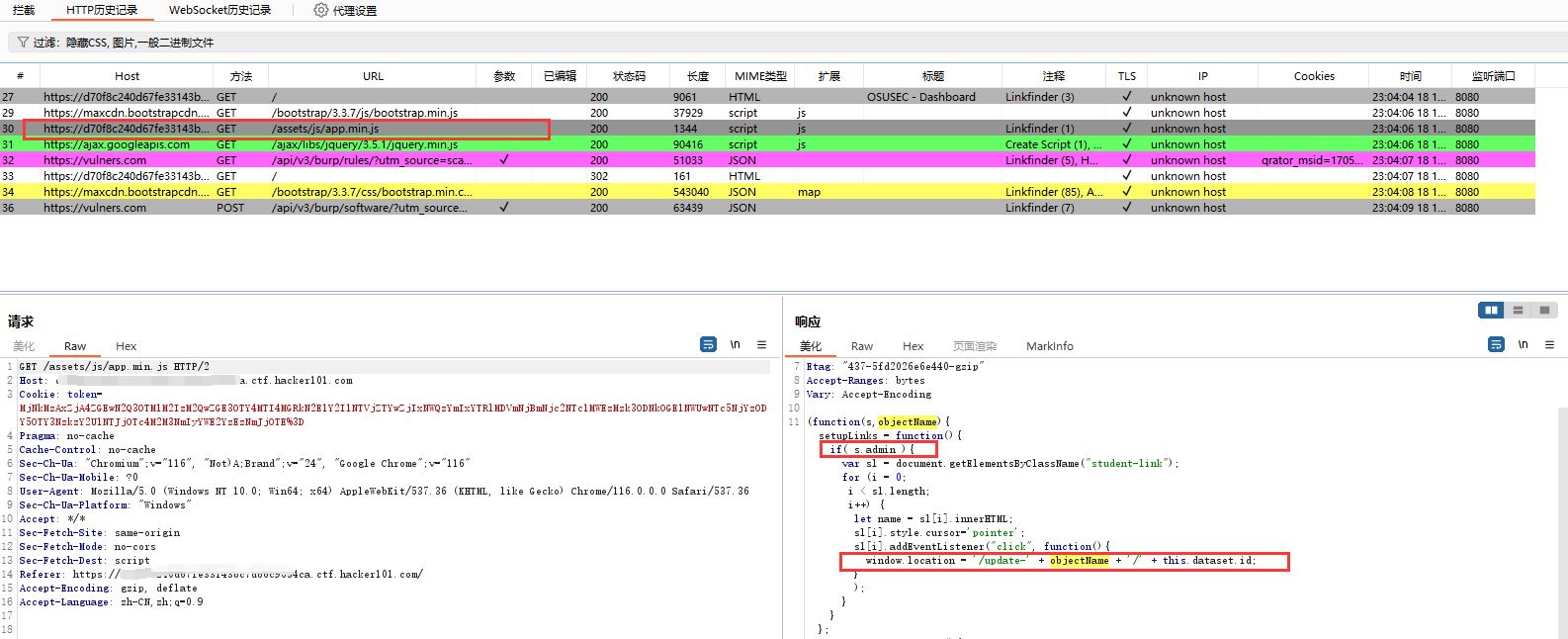1568x639 pixels.
Task: Open the request panel hamburger menu
Action: (762, 344)
